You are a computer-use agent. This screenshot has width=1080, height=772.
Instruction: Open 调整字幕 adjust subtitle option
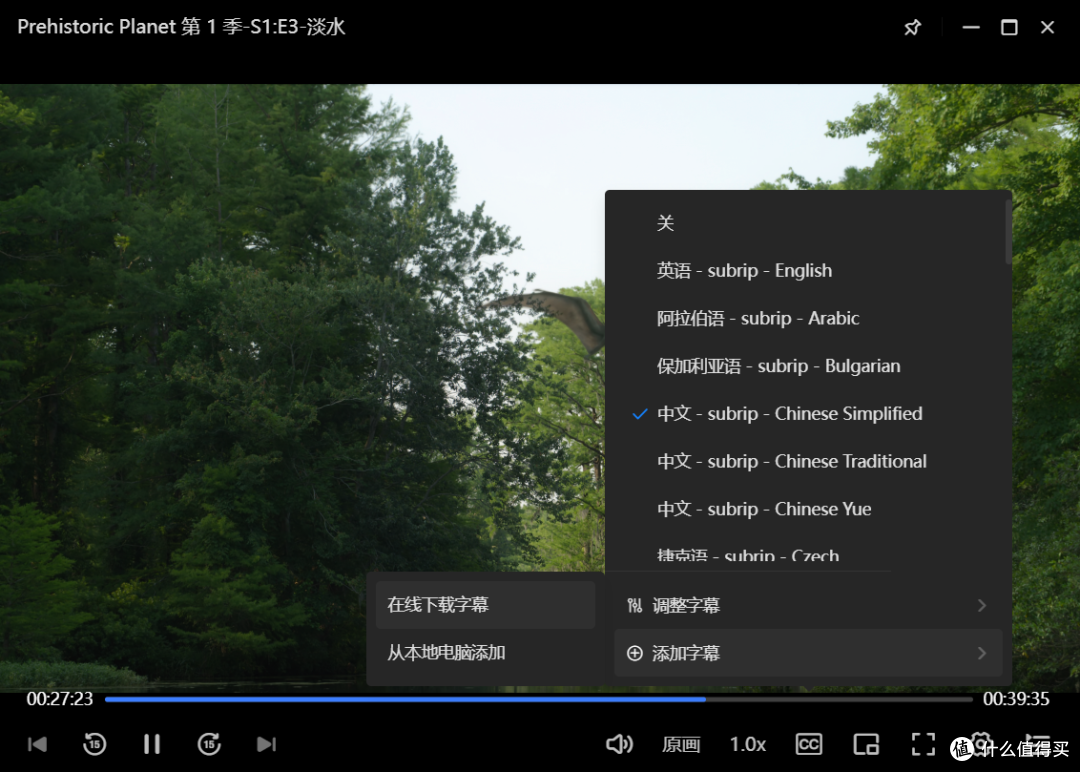tap(808, 605)
